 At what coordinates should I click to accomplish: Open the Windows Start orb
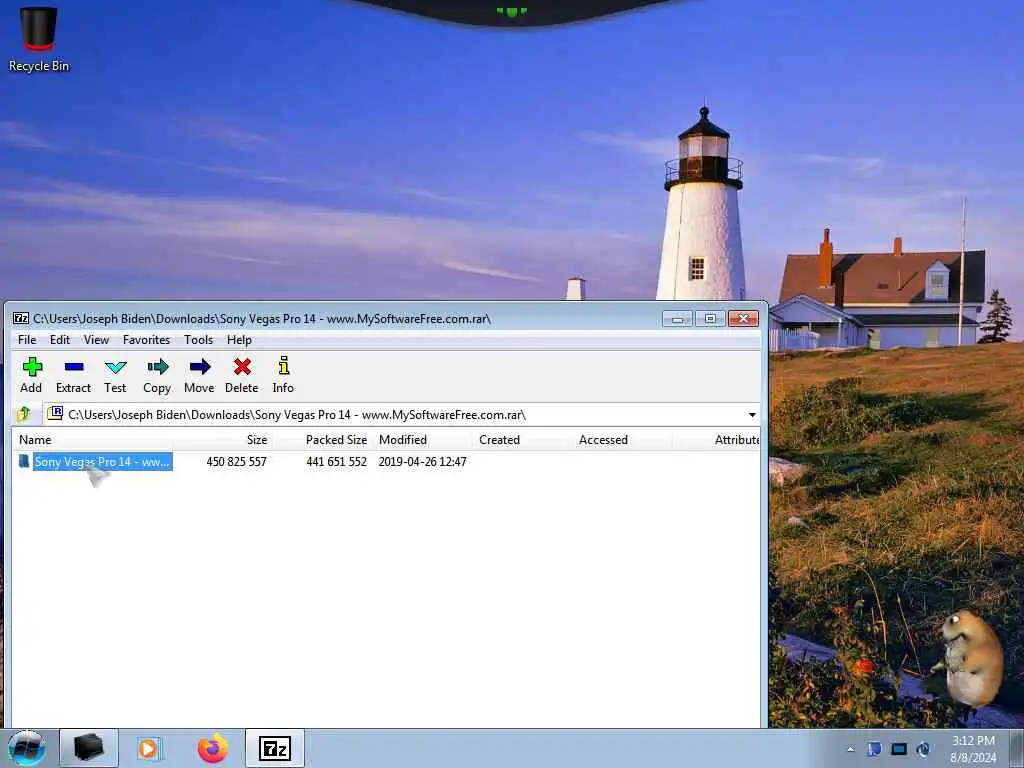27,748
